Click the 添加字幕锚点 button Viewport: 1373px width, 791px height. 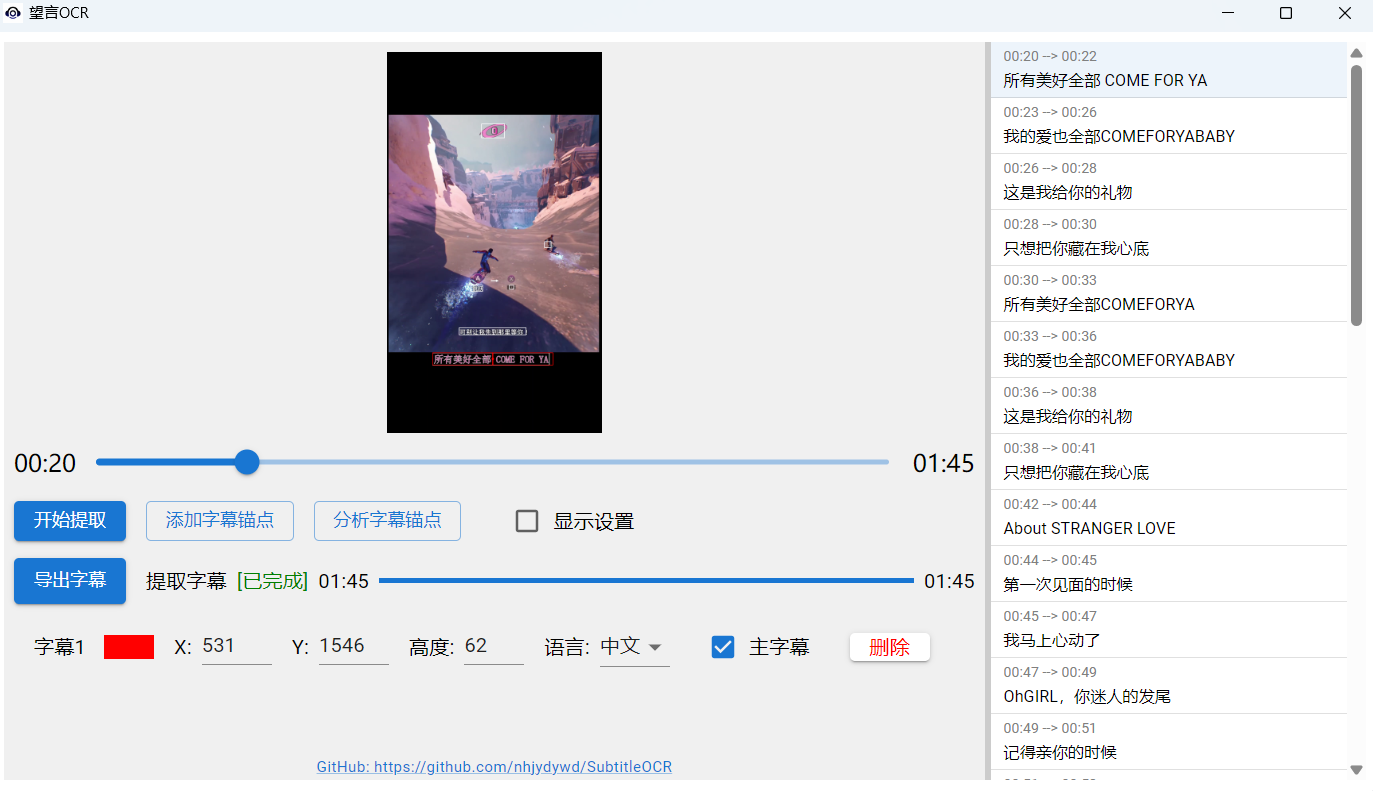(220, 521)
